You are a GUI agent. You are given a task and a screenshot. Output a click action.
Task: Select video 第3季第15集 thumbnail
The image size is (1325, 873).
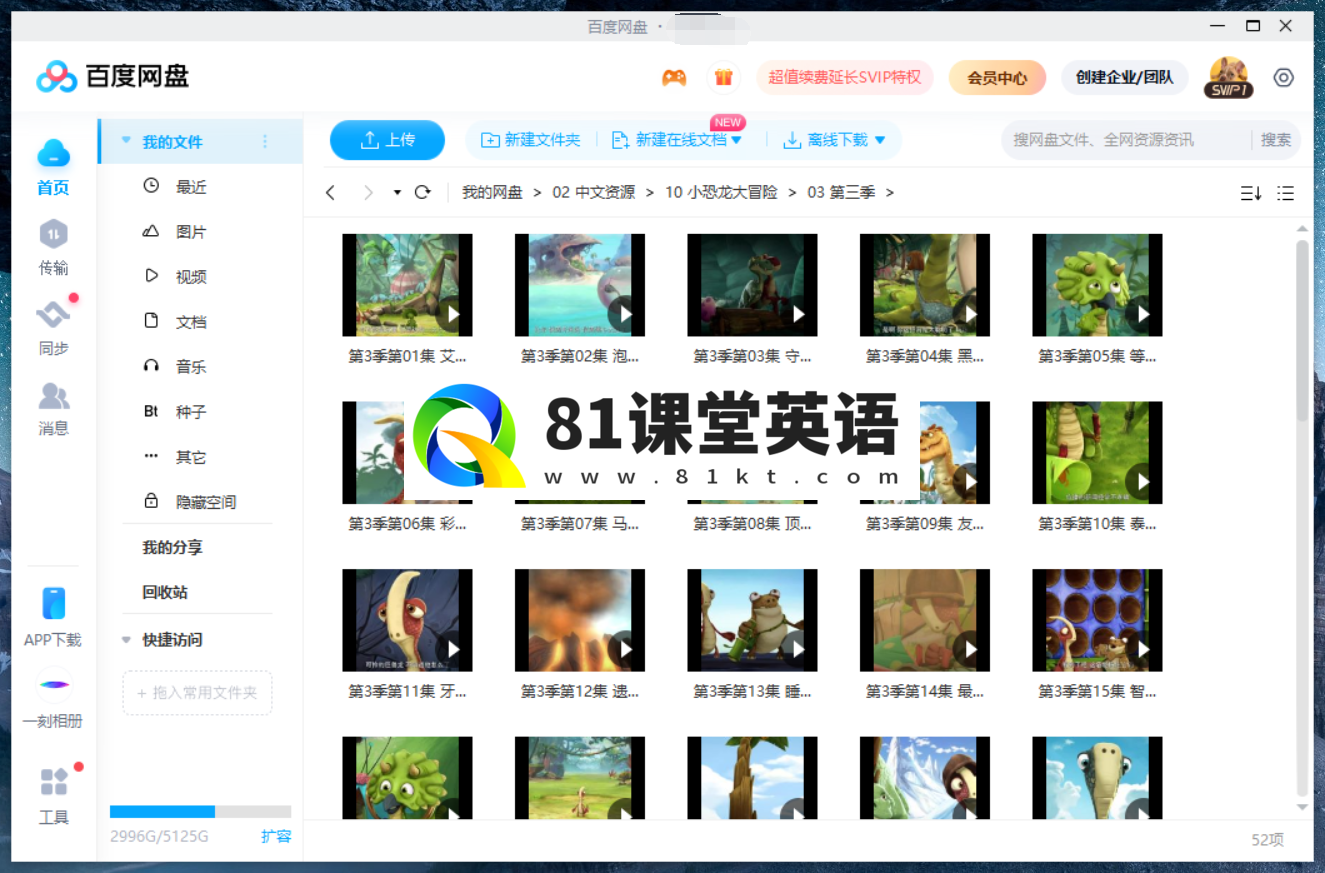coord(1097,620)
